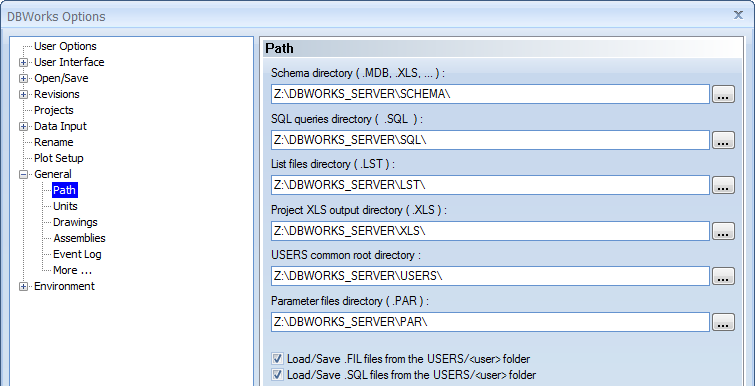Select the User Interface tree item
The height and width of the screenshot is (386, 755).
tap(69, 62)
